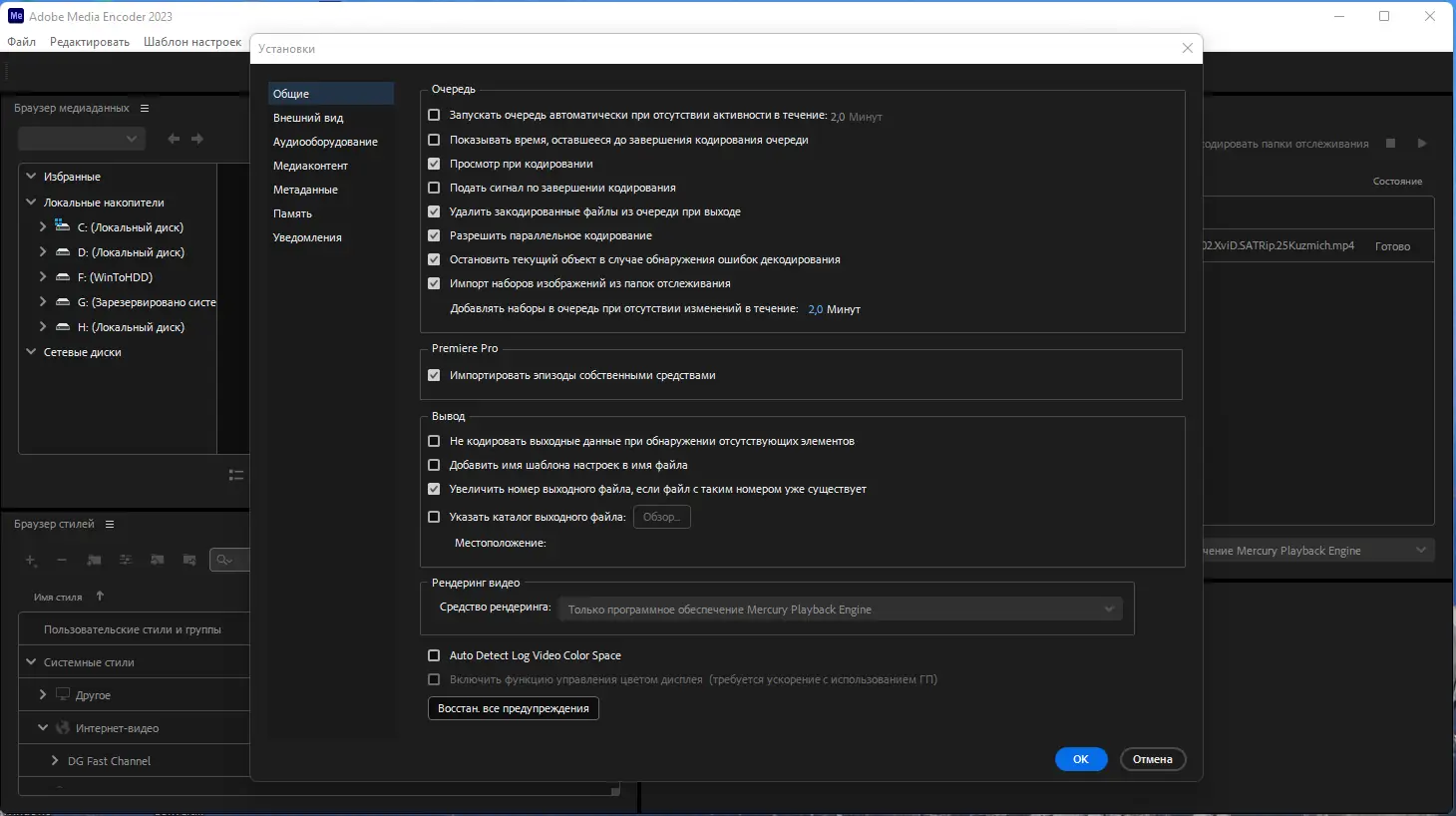Sort by style name arrow icon
Screen dimensions: 1456x816
100,596
